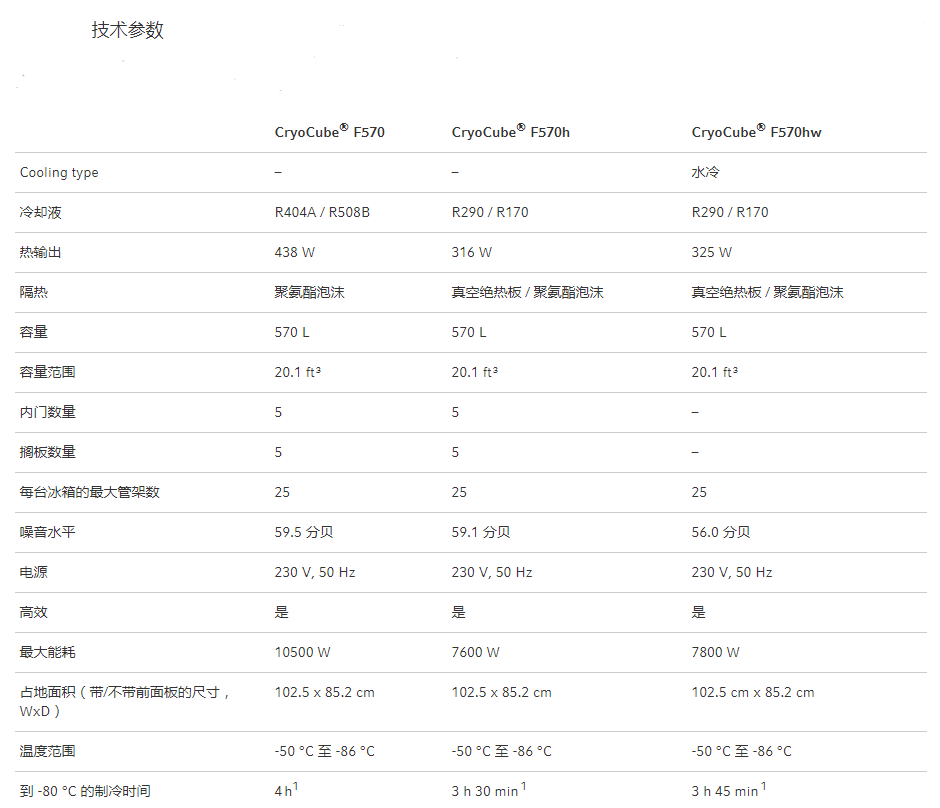Click the 316 W heat output value
Screen dimensions: 940x808
point(471,252)
